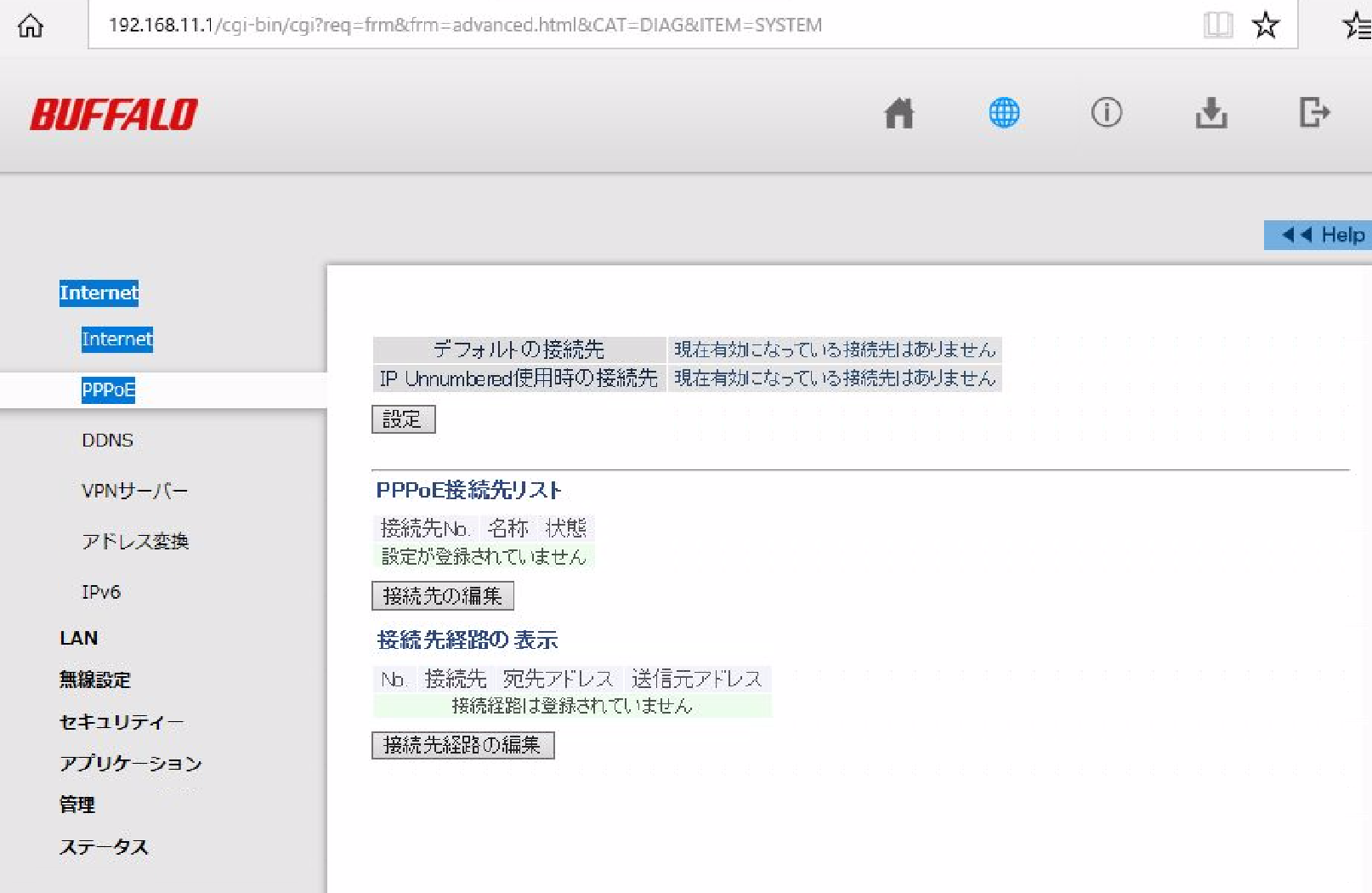Click the firmware download icon
The image size is (1372, 893).
tap(1210, 113)
